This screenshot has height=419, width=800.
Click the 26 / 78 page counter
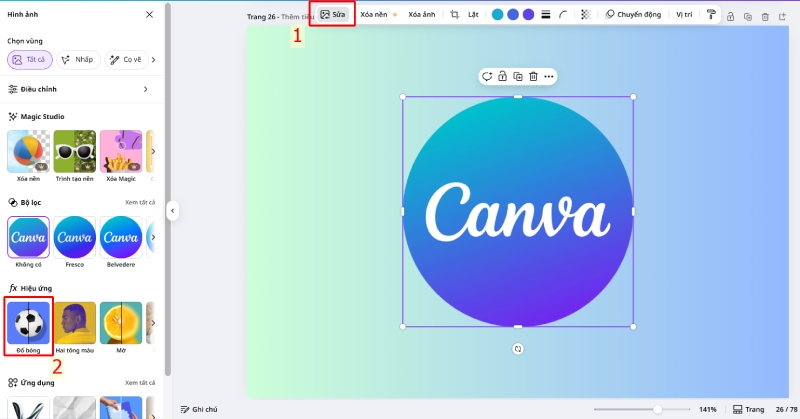pos(786,409)
